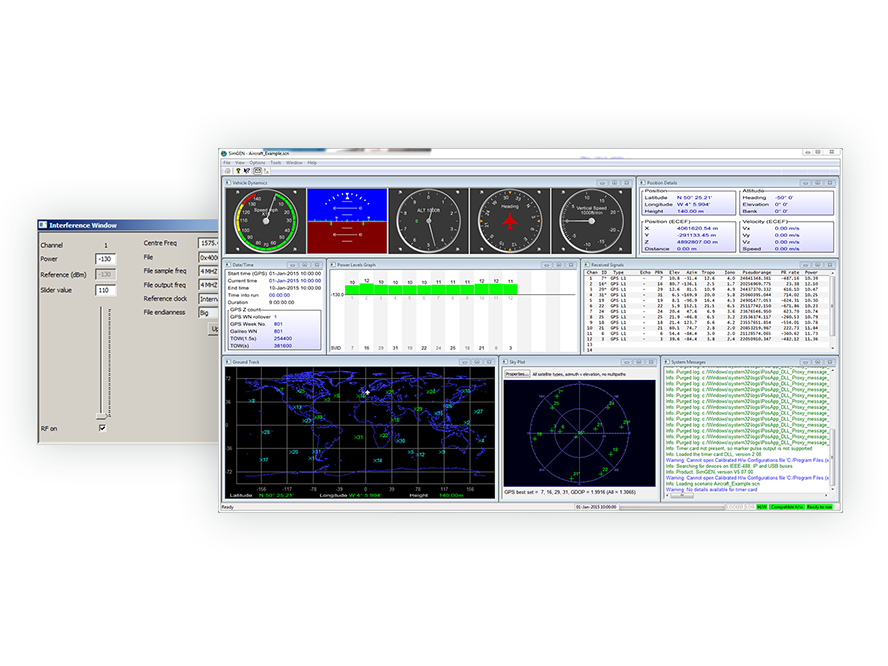Click the Up button in the Interference Window

click(216, 328)
